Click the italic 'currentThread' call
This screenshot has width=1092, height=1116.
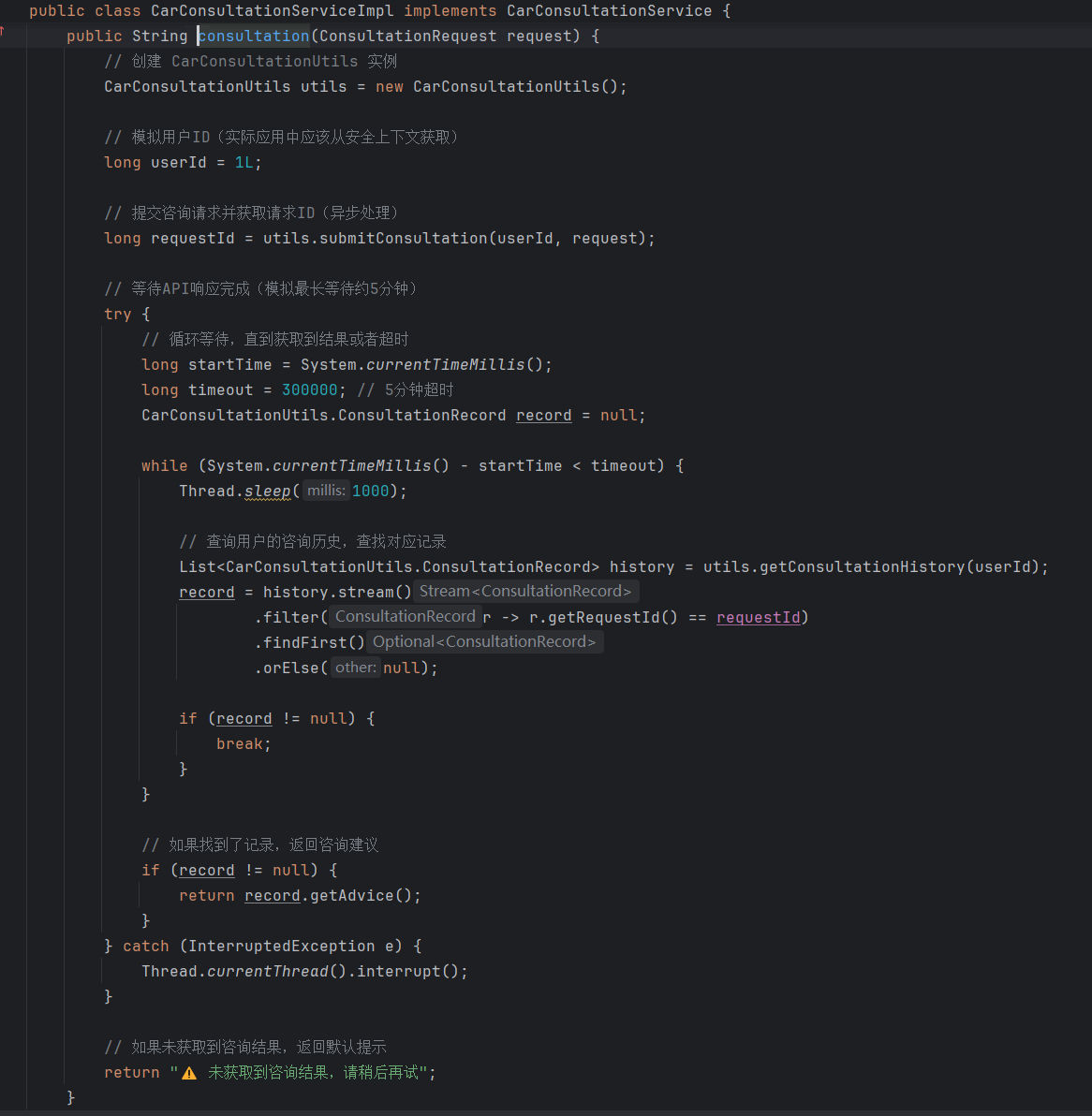[268, 971]
